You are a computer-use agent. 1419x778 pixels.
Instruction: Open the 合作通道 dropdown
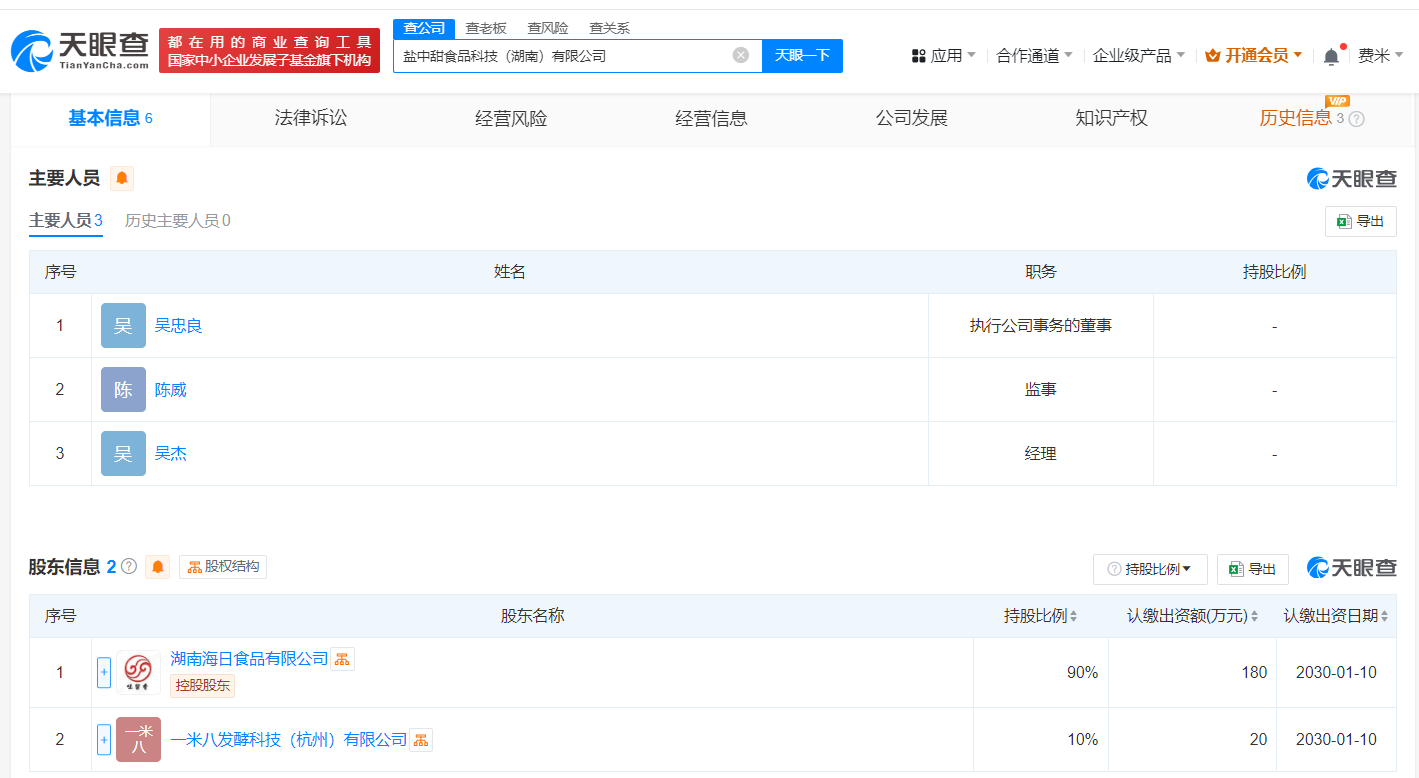(x=1034, y=56)
